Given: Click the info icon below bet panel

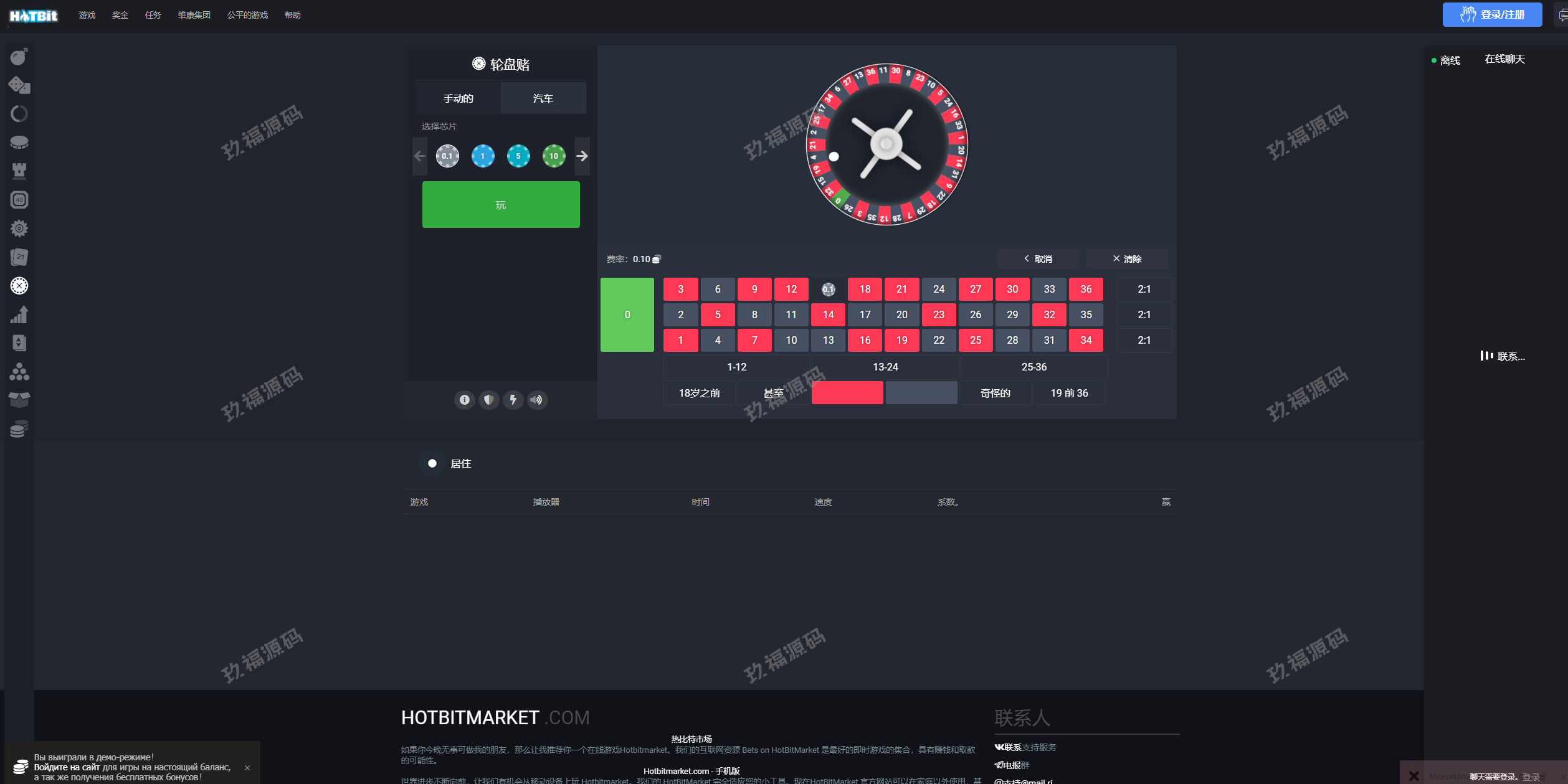Looking at the screenshot, I should pyautogui.click(x=464, y=400).
